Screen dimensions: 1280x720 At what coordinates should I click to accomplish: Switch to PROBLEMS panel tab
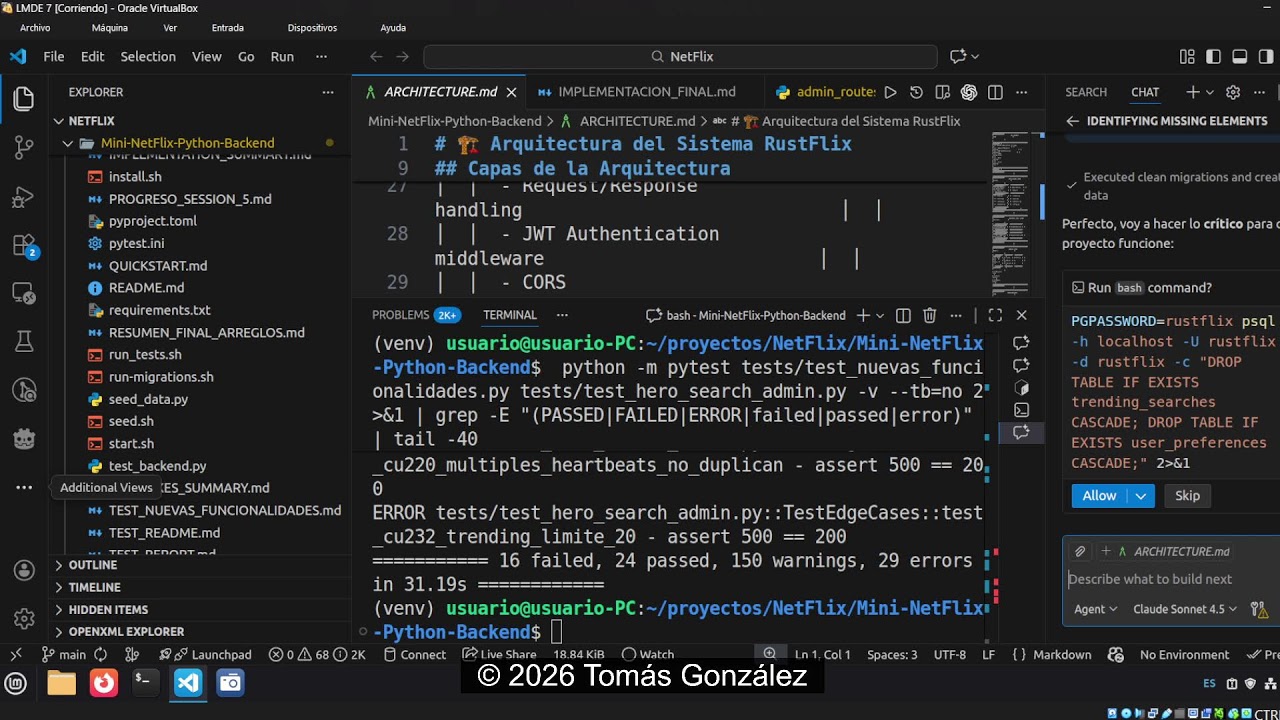pyautogui.click(x=415, y=315)
